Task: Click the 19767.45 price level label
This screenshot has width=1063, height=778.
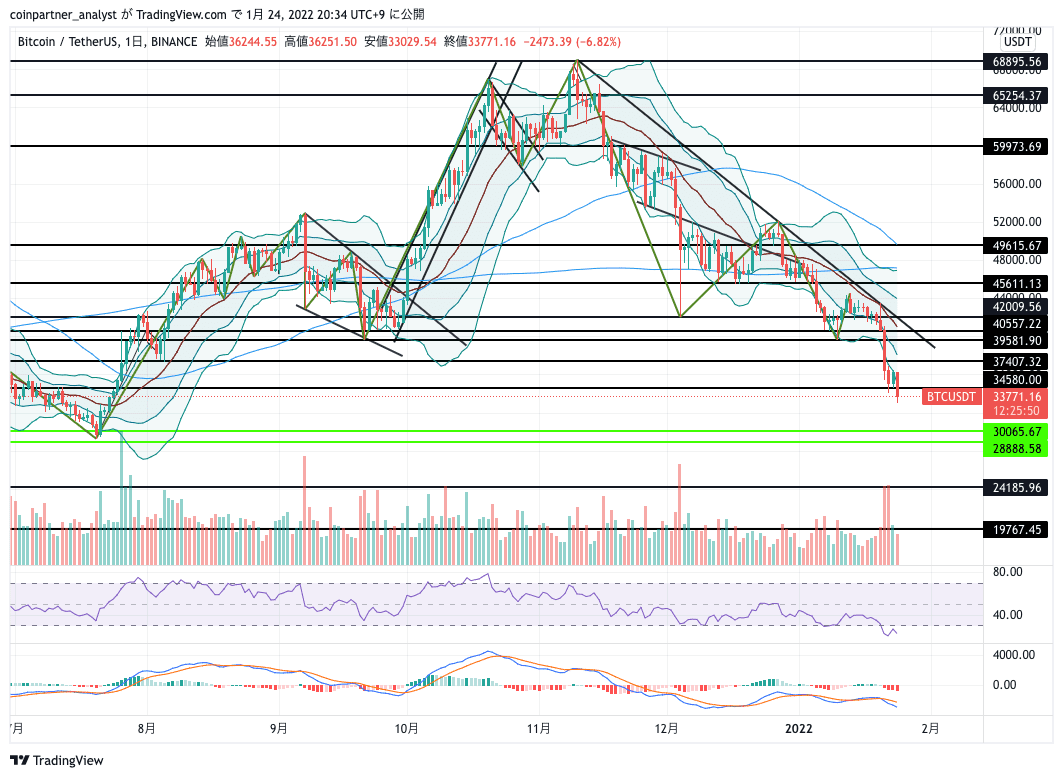Action: [x=1016, y=529]
